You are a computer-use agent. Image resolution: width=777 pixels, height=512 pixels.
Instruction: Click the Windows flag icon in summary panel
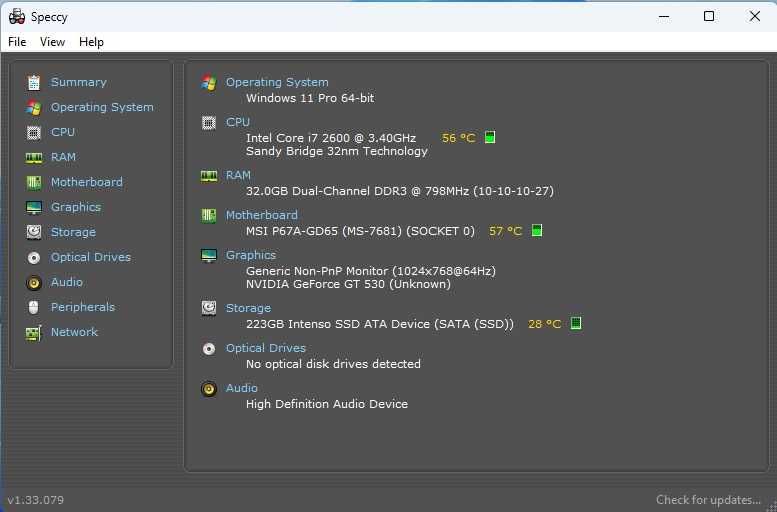tap(209, 82)
